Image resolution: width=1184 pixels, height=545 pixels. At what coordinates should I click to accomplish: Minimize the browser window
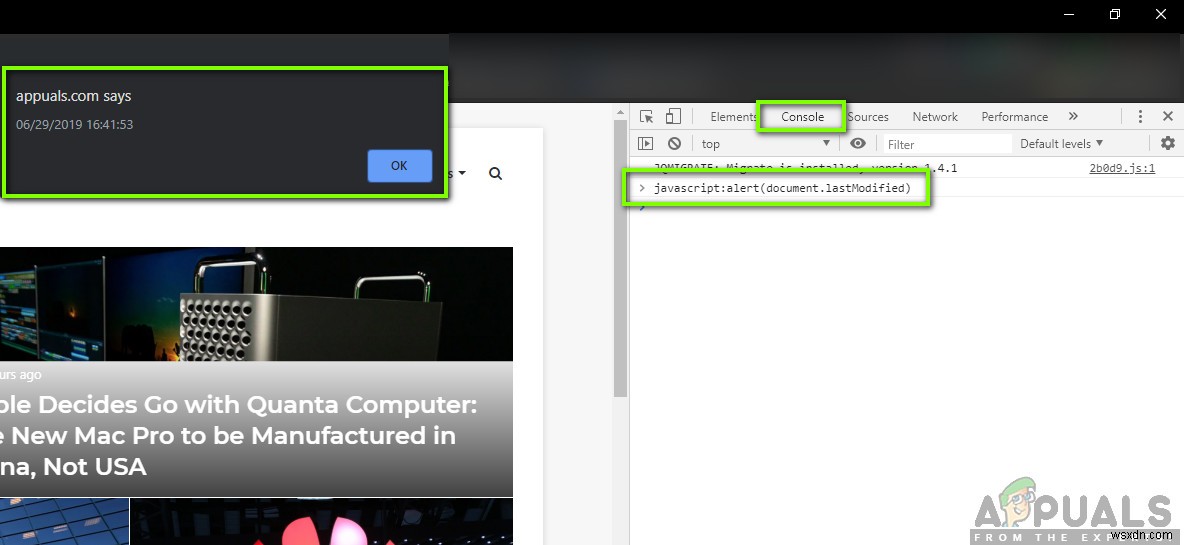(1068, 14)
